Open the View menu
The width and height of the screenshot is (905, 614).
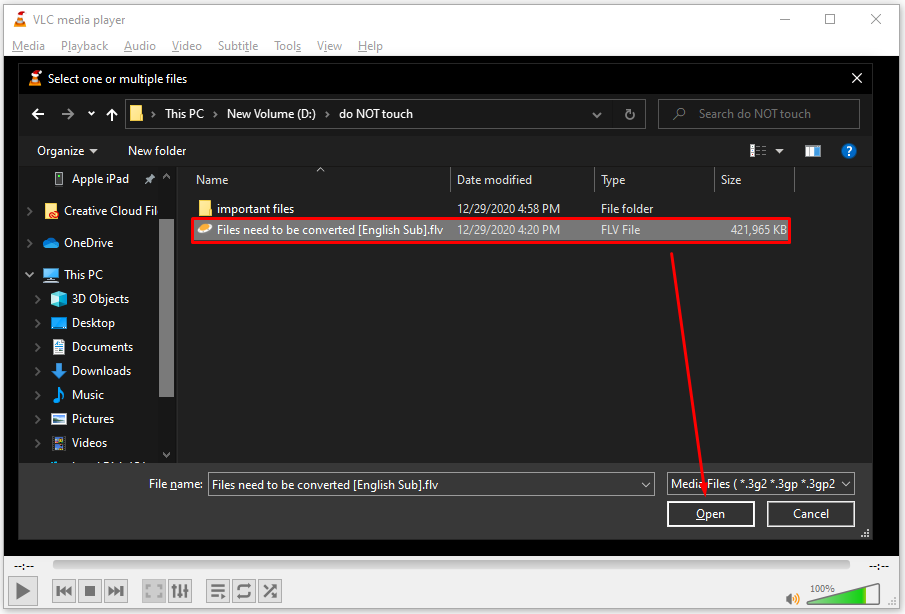pyautogui.click(x=329, y=46)
